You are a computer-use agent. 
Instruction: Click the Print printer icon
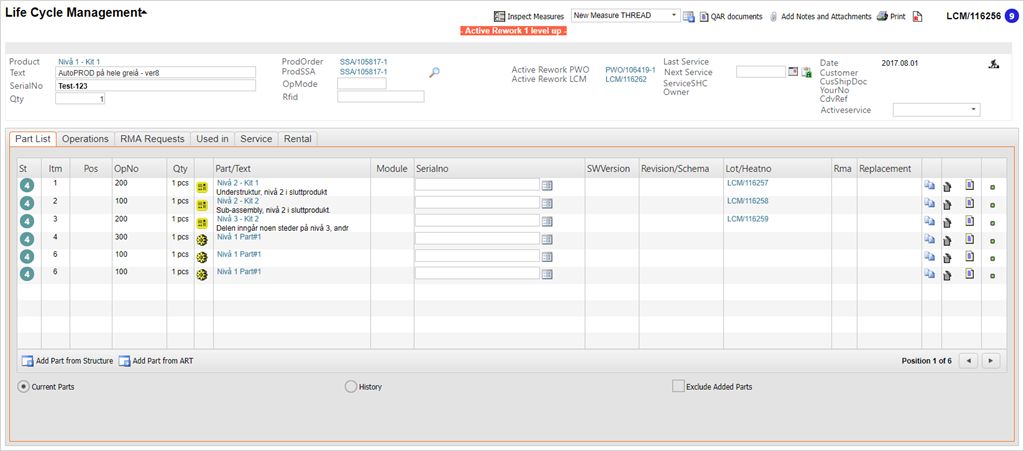point(881,17)
